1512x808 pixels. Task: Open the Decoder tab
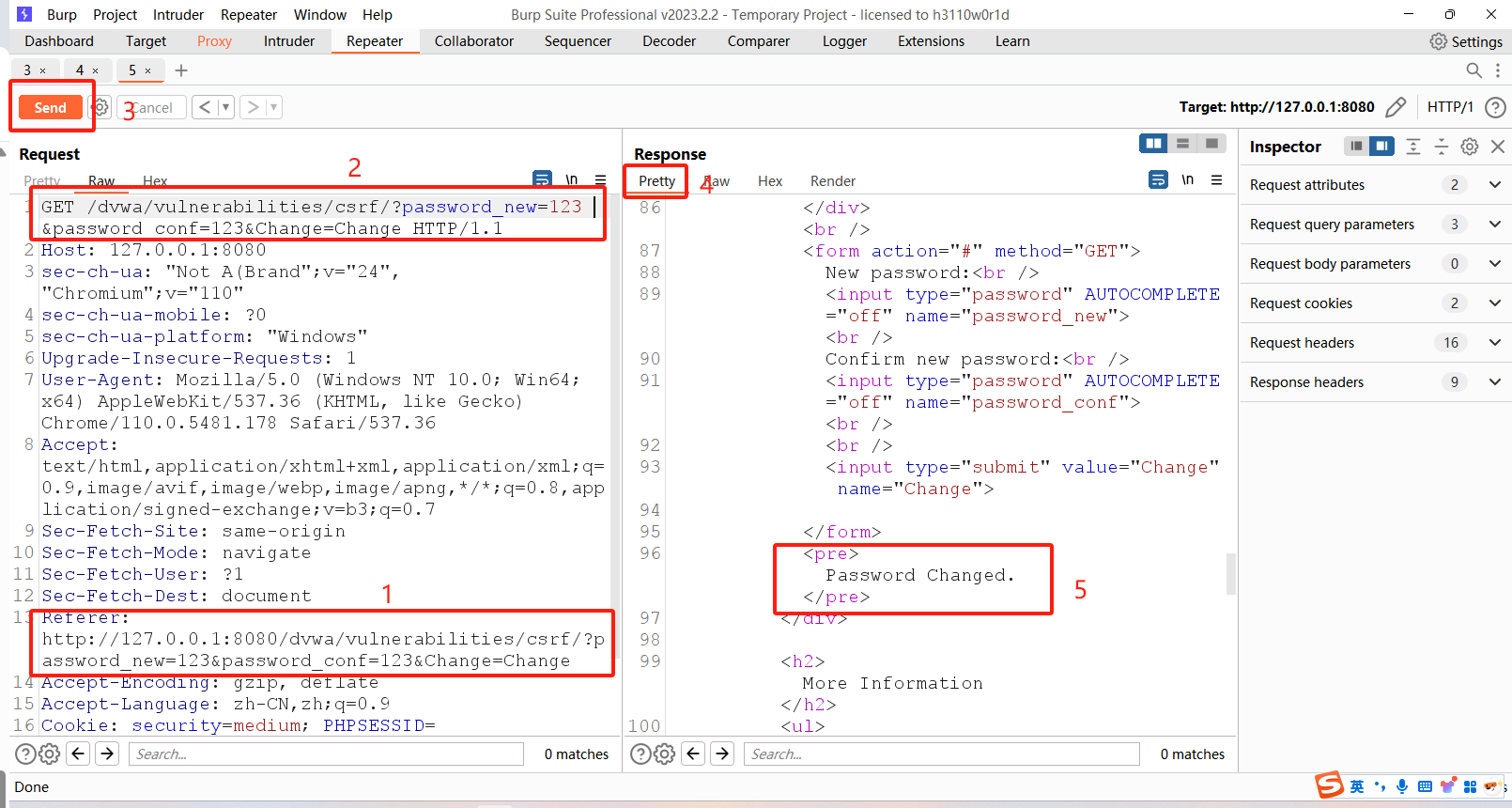(x=669, y=41)
